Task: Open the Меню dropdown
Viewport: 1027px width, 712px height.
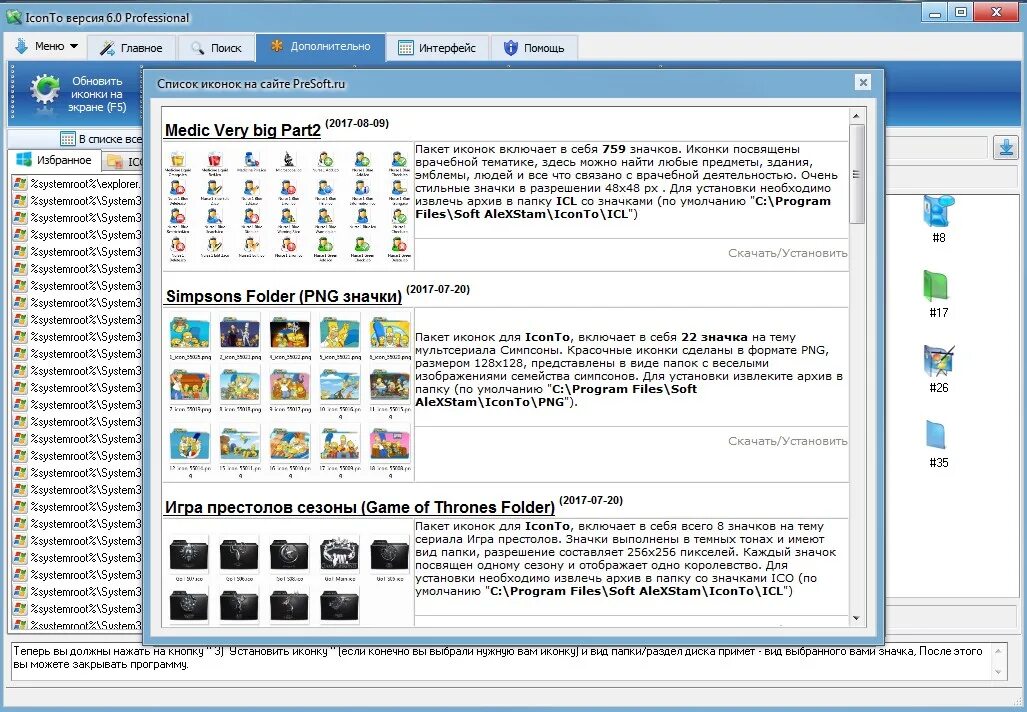Action: tap(47, 47)
